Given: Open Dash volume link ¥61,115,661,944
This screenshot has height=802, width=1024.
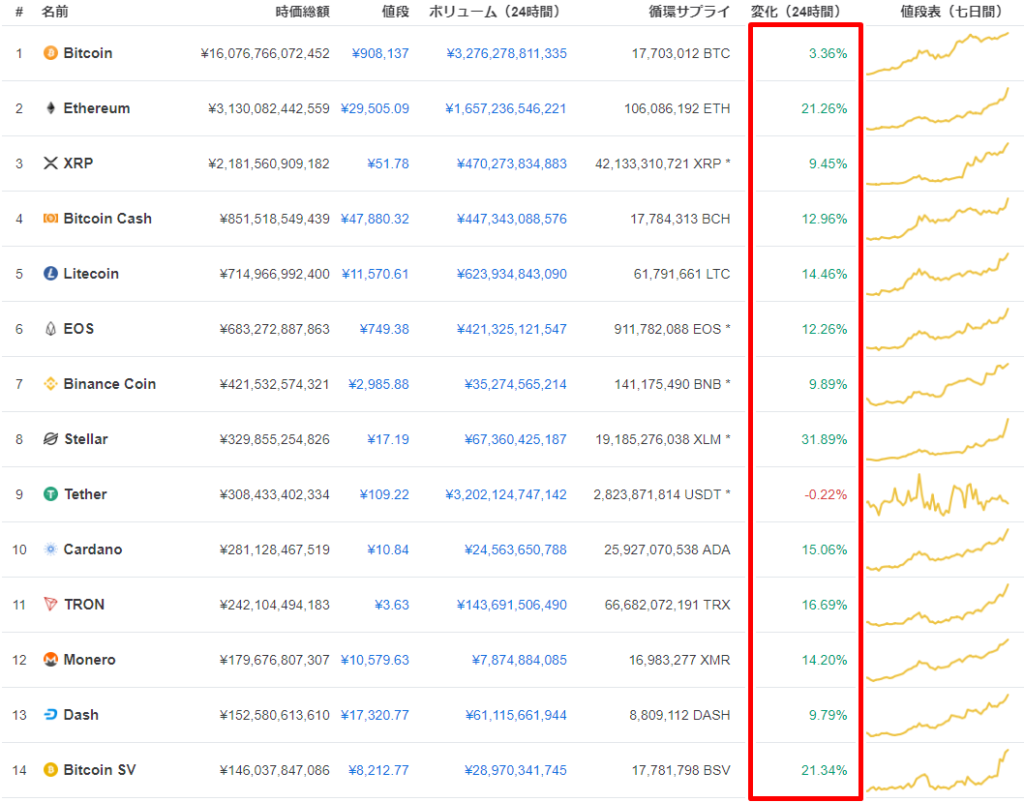Looking at the screenshot, I should click(516, 715).
